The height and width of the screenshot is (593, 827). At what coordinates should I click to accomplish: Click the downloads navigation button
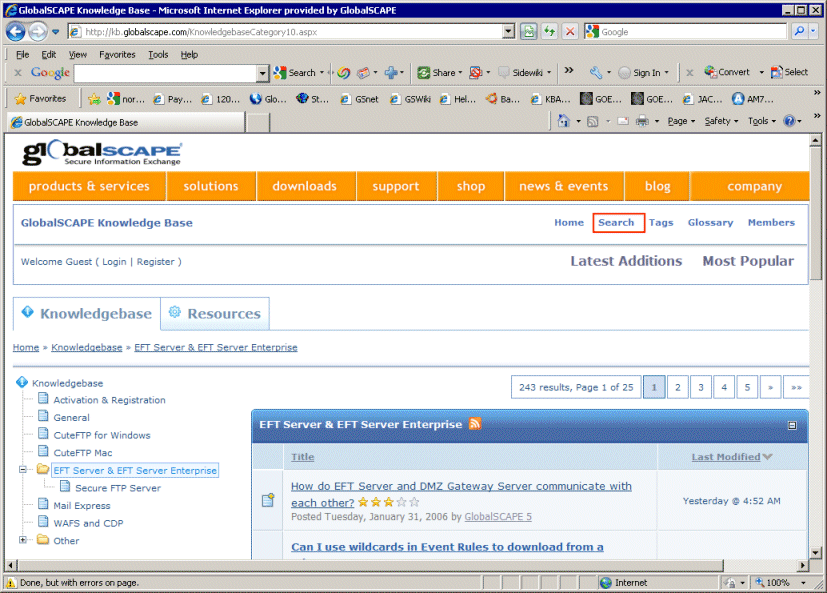pos(304,186)
